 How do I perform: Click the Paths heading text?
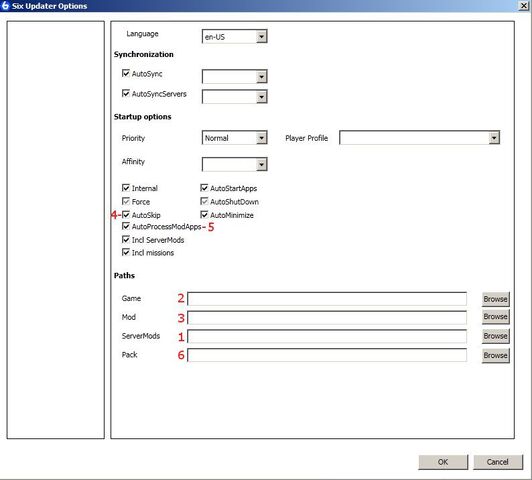(x=124, y=275)
